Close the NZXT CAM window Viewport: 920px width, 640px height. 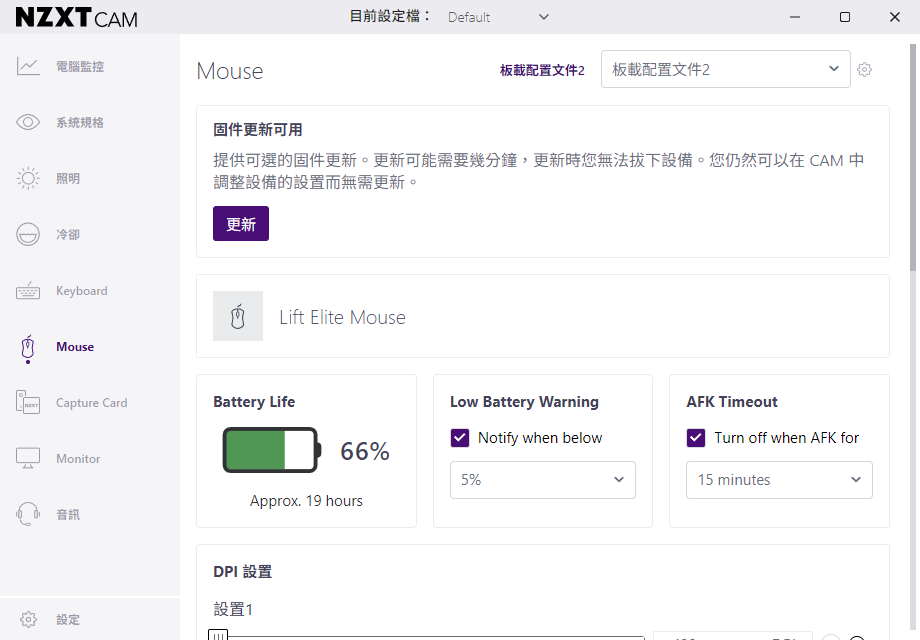pos(895,17)
